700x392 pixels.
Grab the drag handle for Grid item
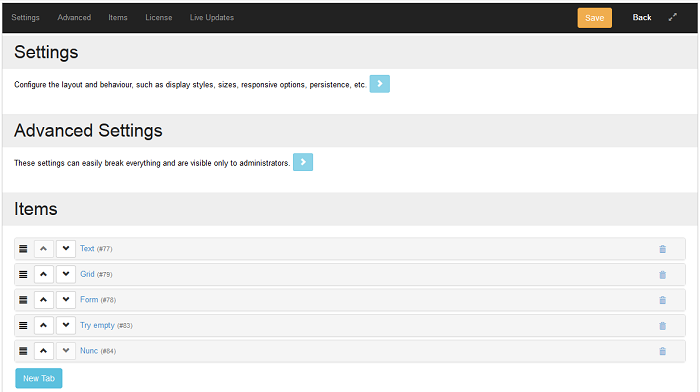[23, 274]
